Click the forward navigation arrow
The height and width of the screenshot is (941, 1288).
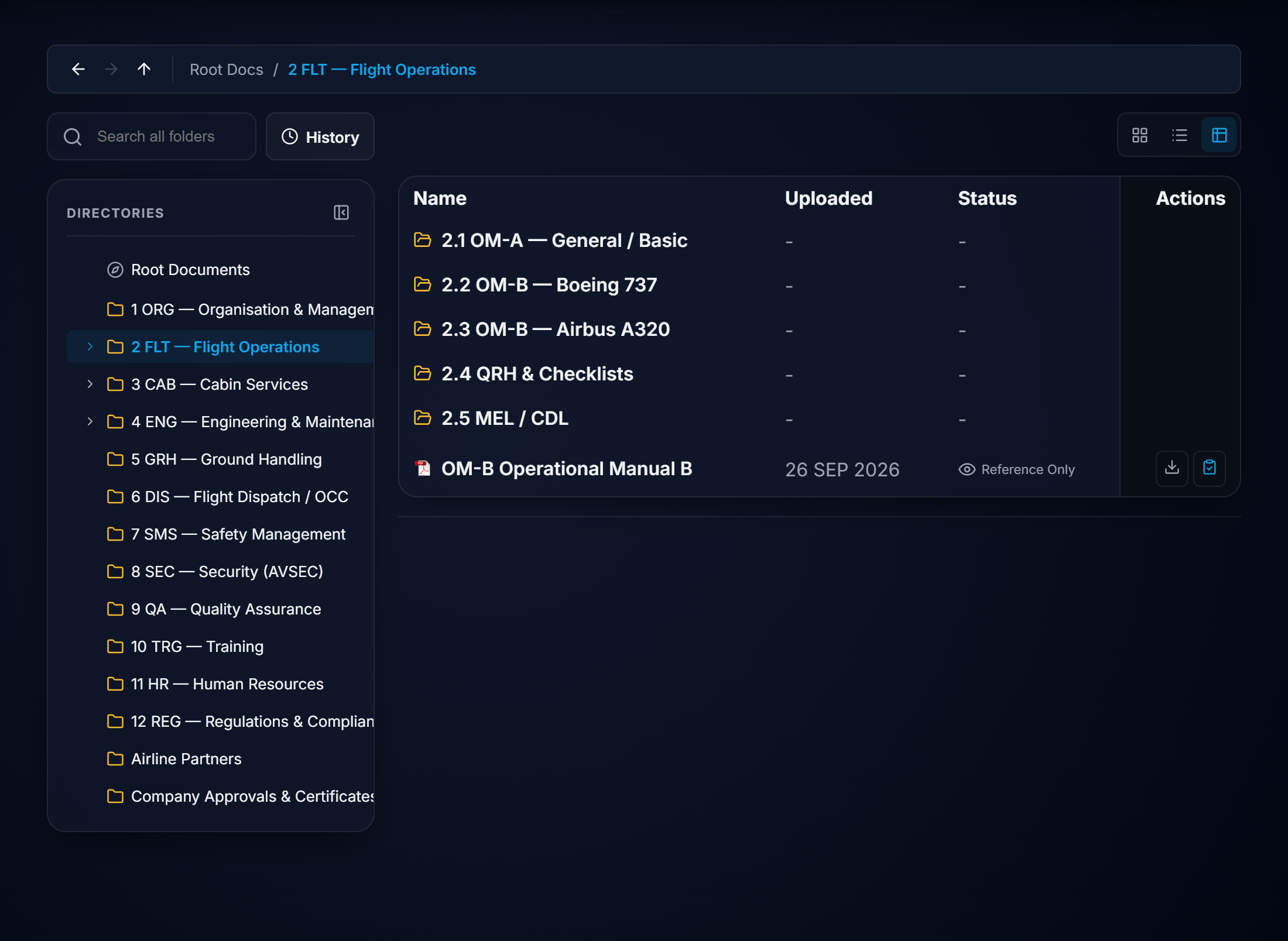(x=111, y=69)
